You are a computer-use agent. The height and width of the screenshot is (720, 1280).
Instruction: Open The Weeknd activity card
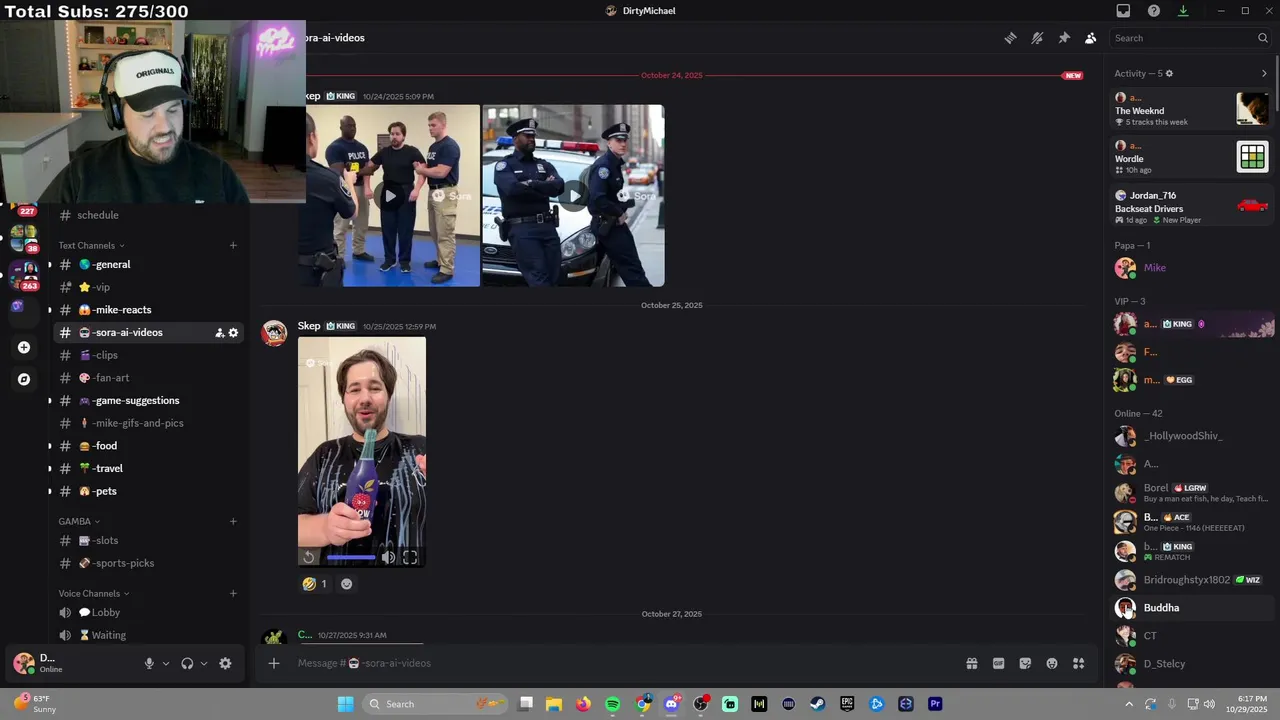(x=1192, y=109)
